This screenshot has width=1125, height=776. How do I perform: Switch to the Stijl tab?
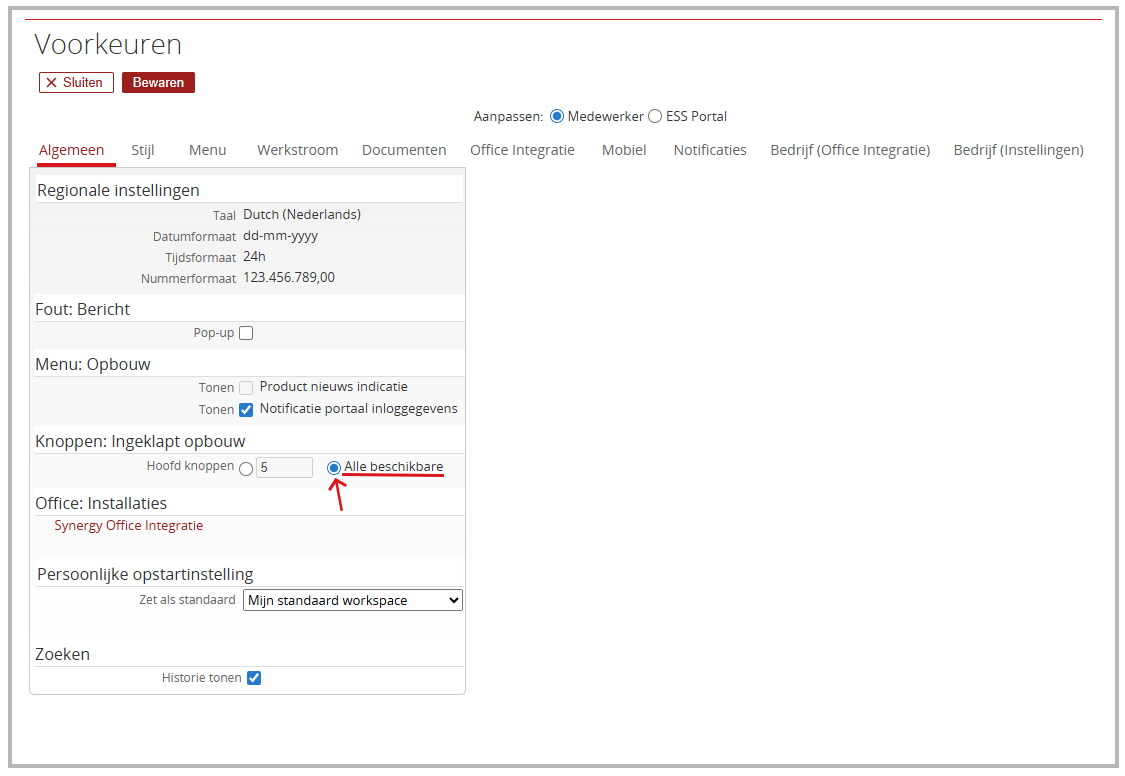[x=143, y=150]
